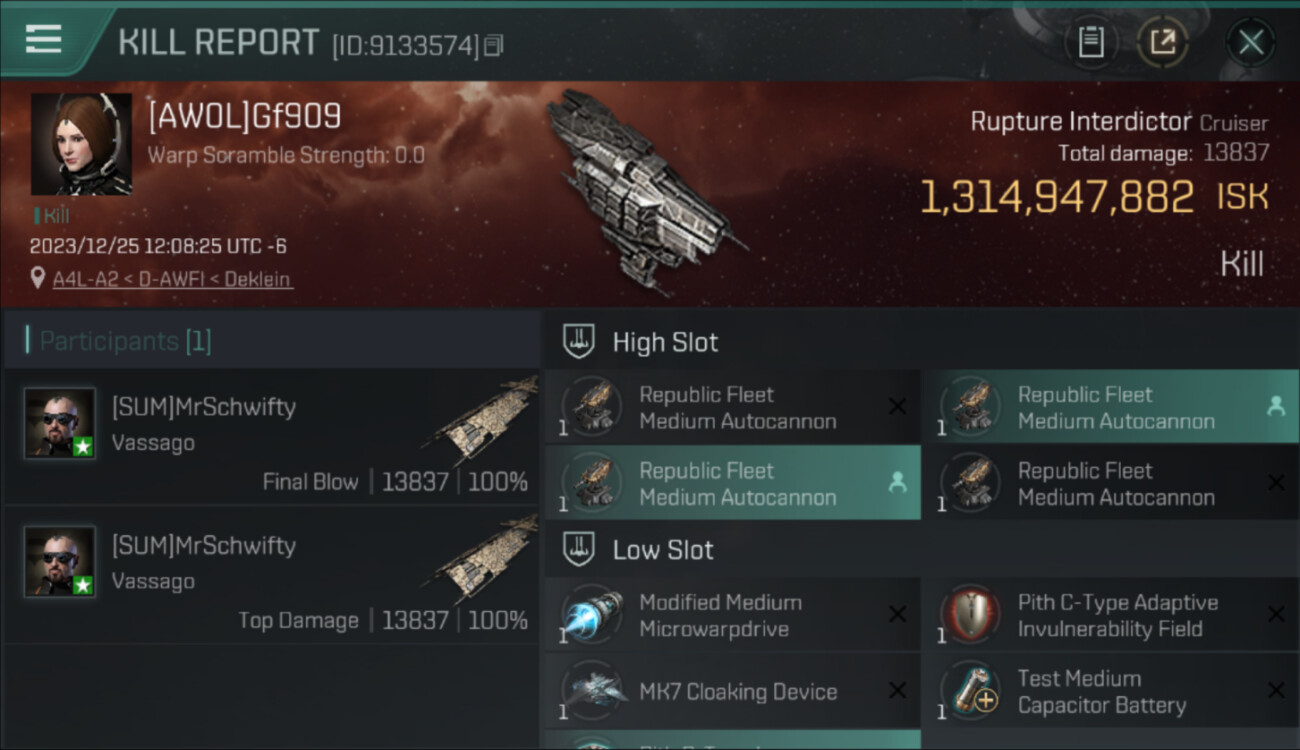Click the Low Slot section header
The image size is (1300, 750).
pyautogui.click(x=663, y=550)
